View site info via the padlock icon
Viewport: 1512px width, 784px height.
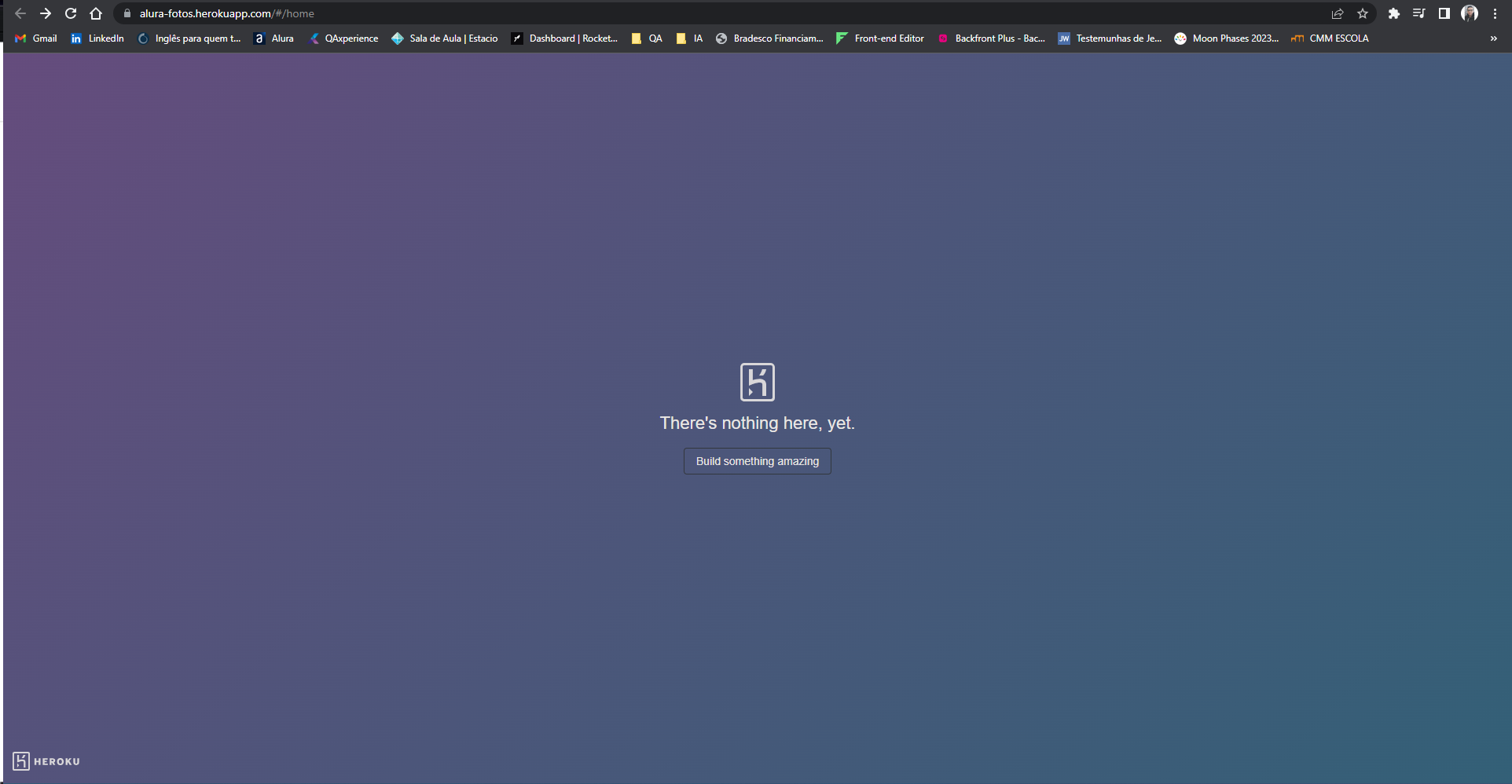coord(127,13)
